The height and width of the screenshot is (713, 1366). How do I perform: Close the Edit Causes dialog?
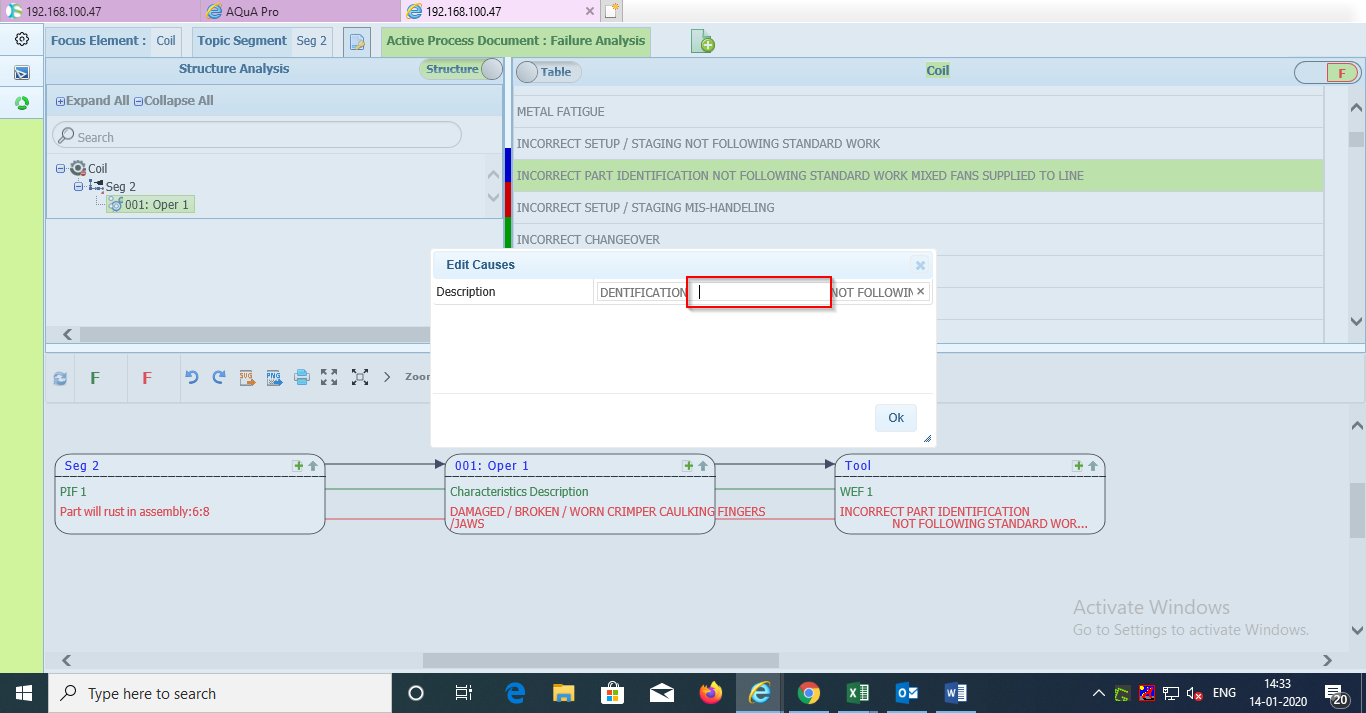920,266
